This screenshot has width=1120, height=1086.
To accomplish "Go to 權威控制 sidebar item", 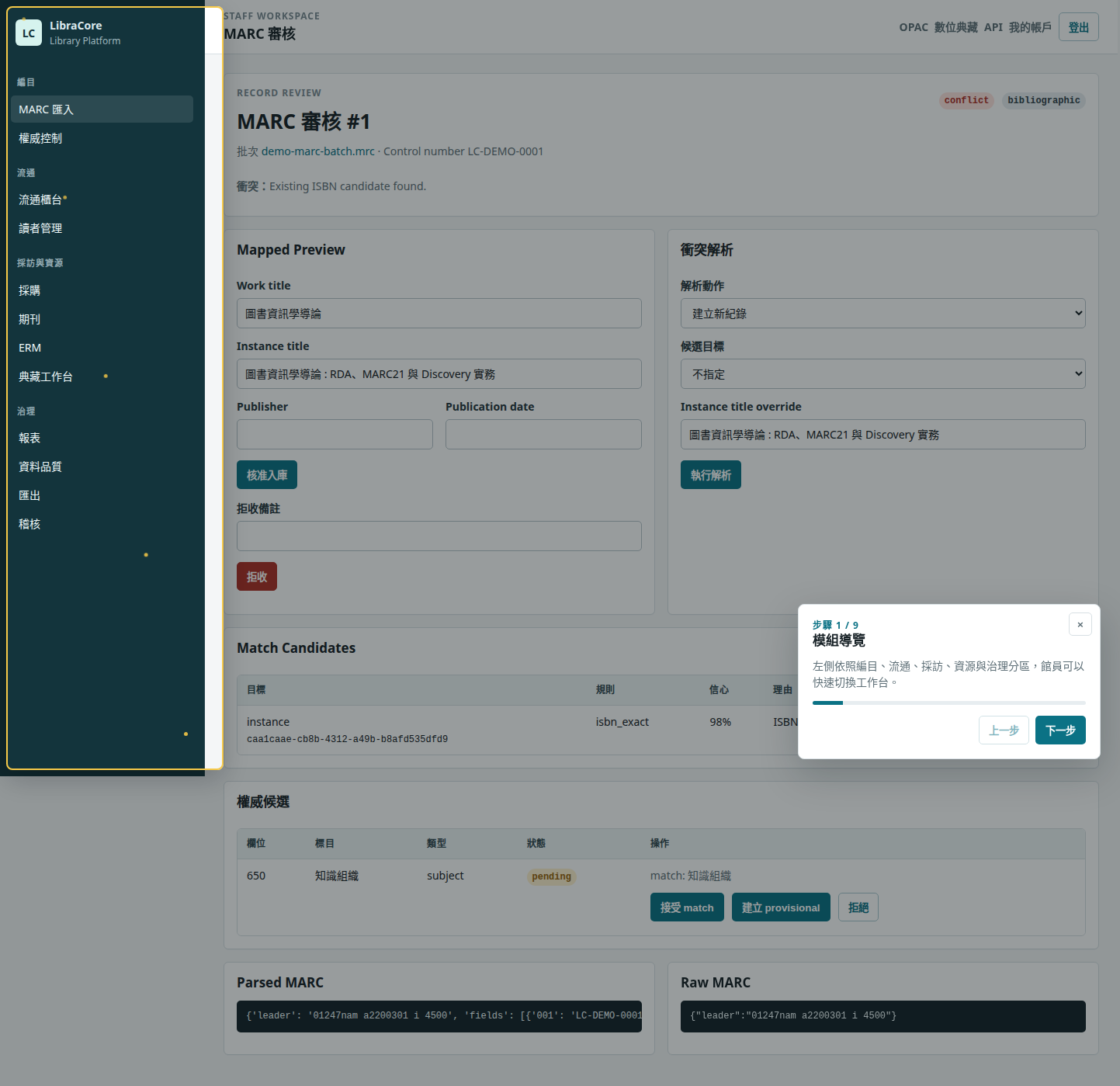I will (102, 138).
